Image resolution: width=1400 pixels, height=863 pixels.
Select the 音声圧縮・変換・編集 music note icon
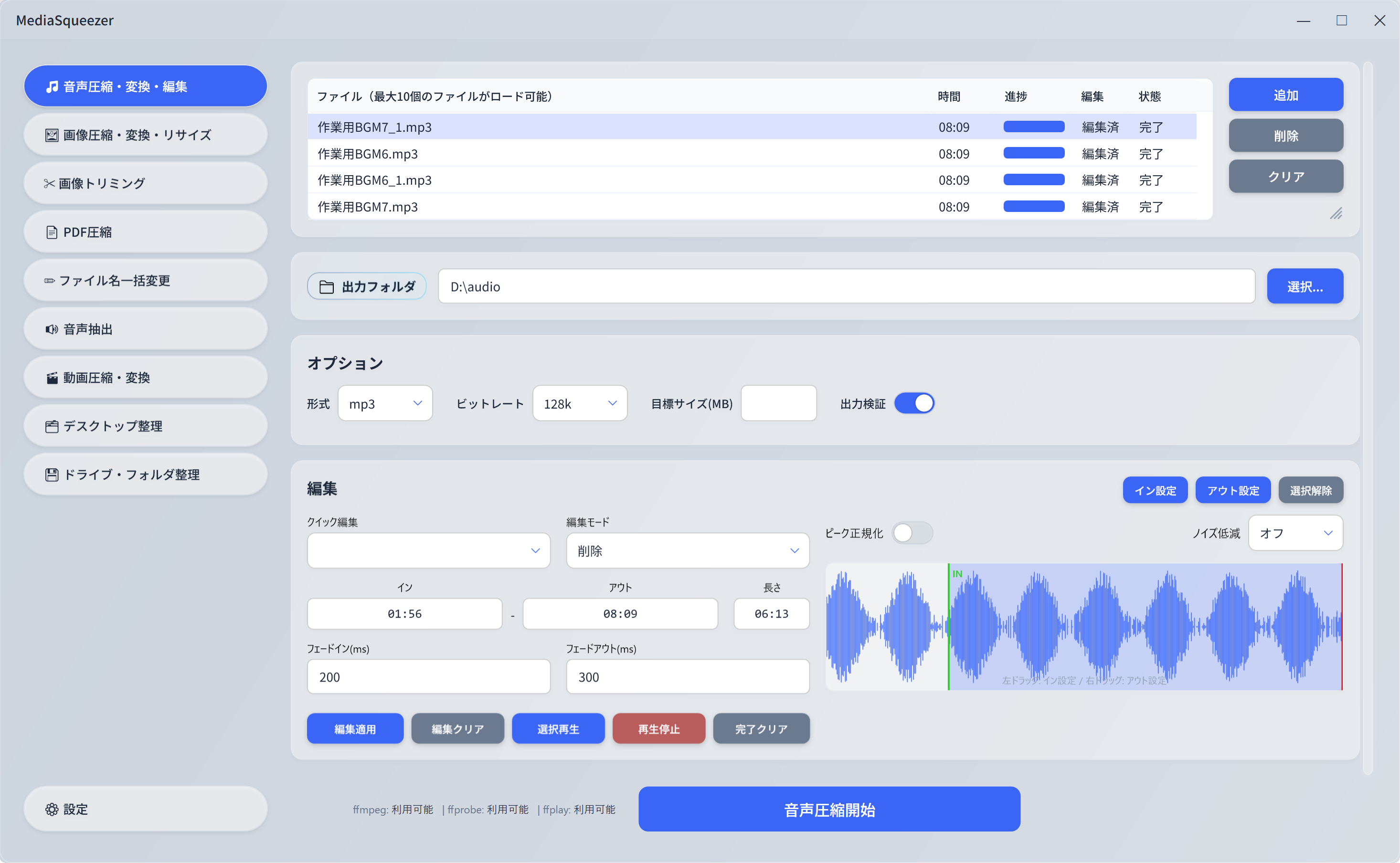(x=52, y=87)
